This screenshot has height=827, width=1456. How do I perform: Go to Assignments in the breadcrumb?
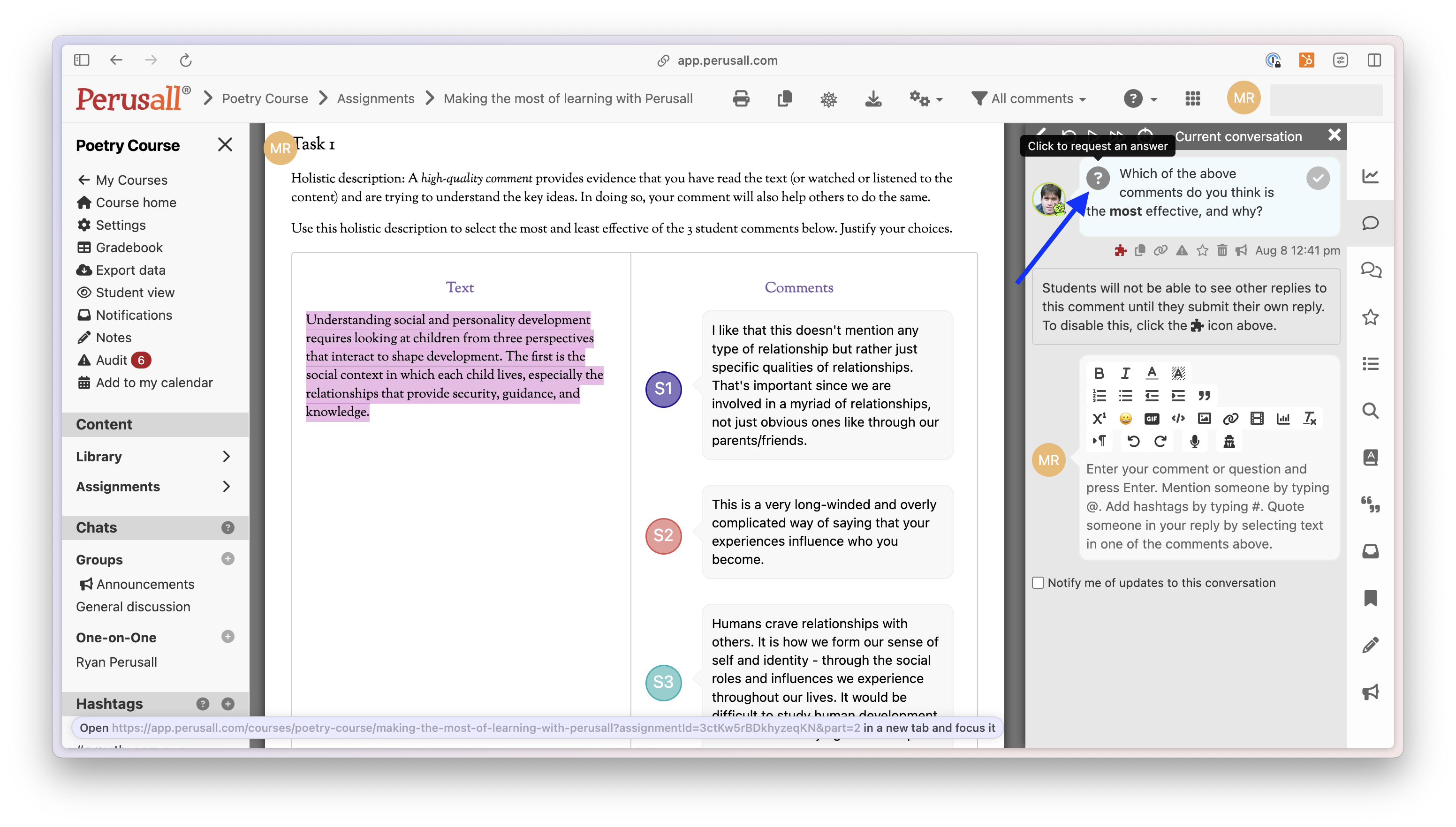coord(376,98)
